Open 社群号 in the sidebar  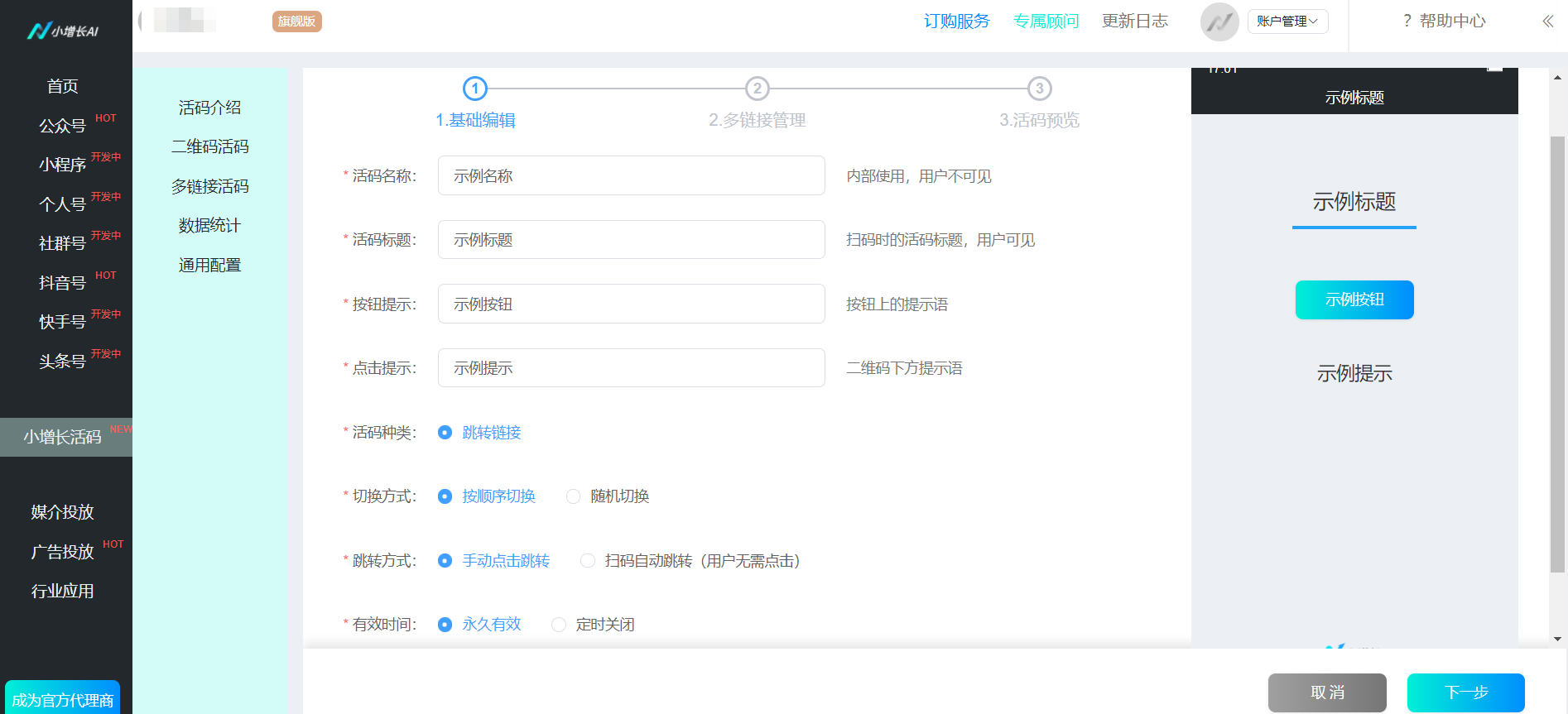point(63,243)
